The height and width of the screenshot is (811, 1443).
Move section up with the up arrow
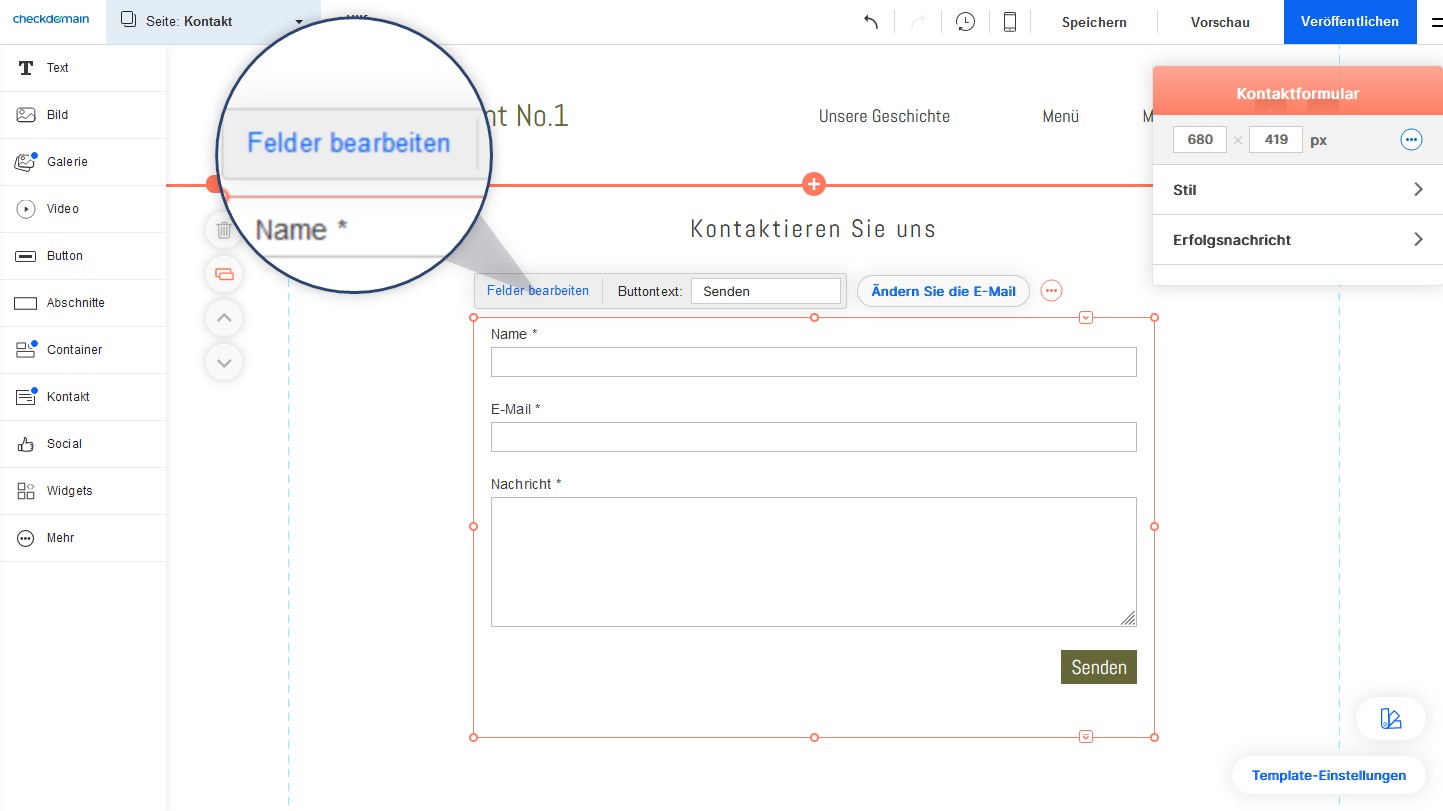[224, 318]
